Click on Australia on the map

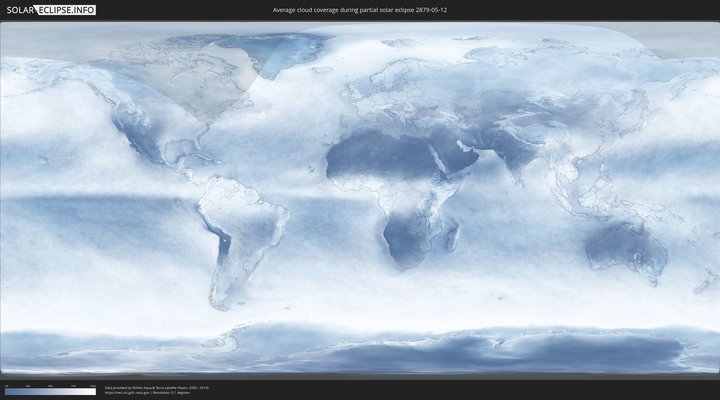point(625,250)
